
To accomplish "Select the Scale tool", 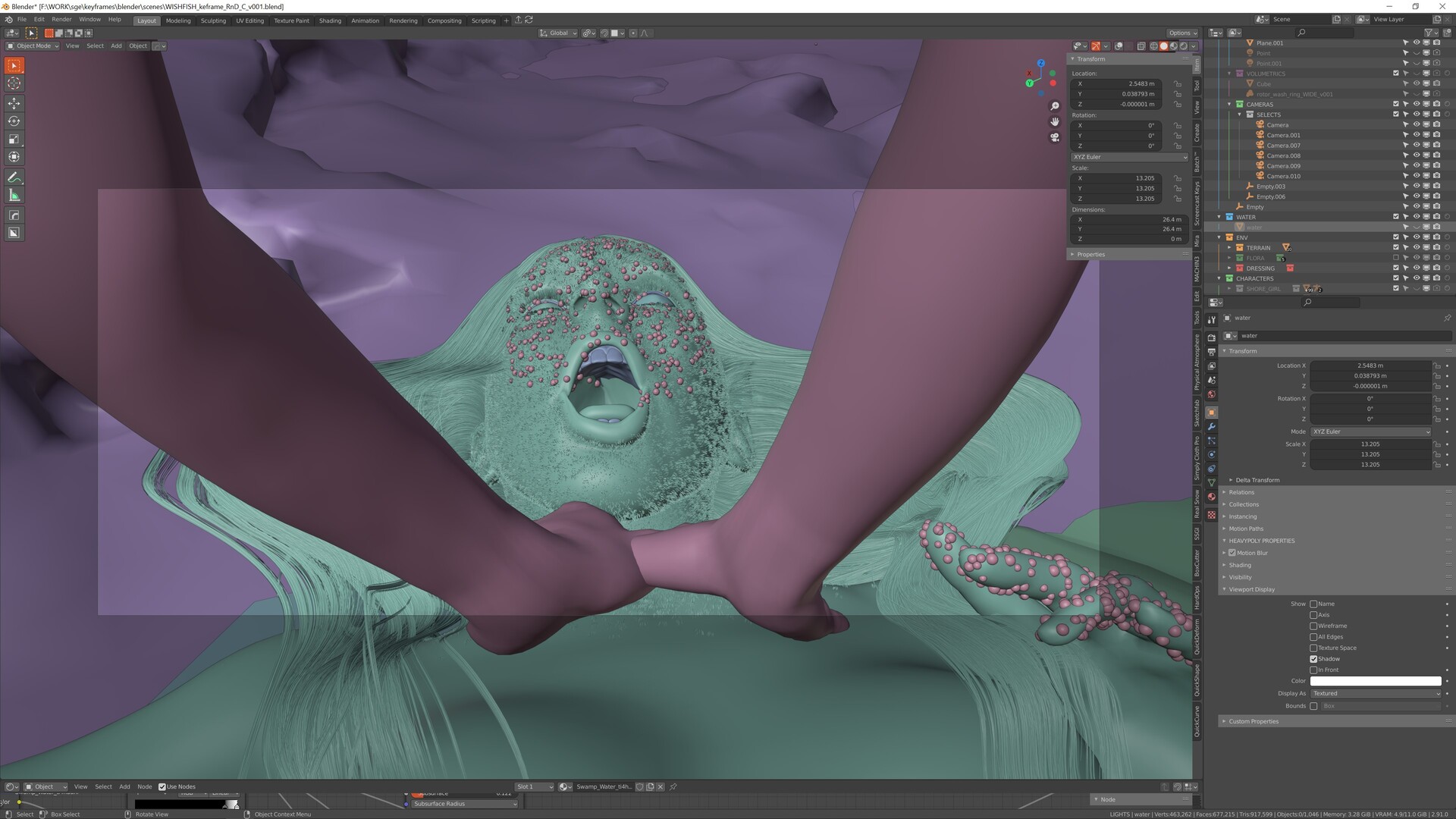I will pos(14,139).
